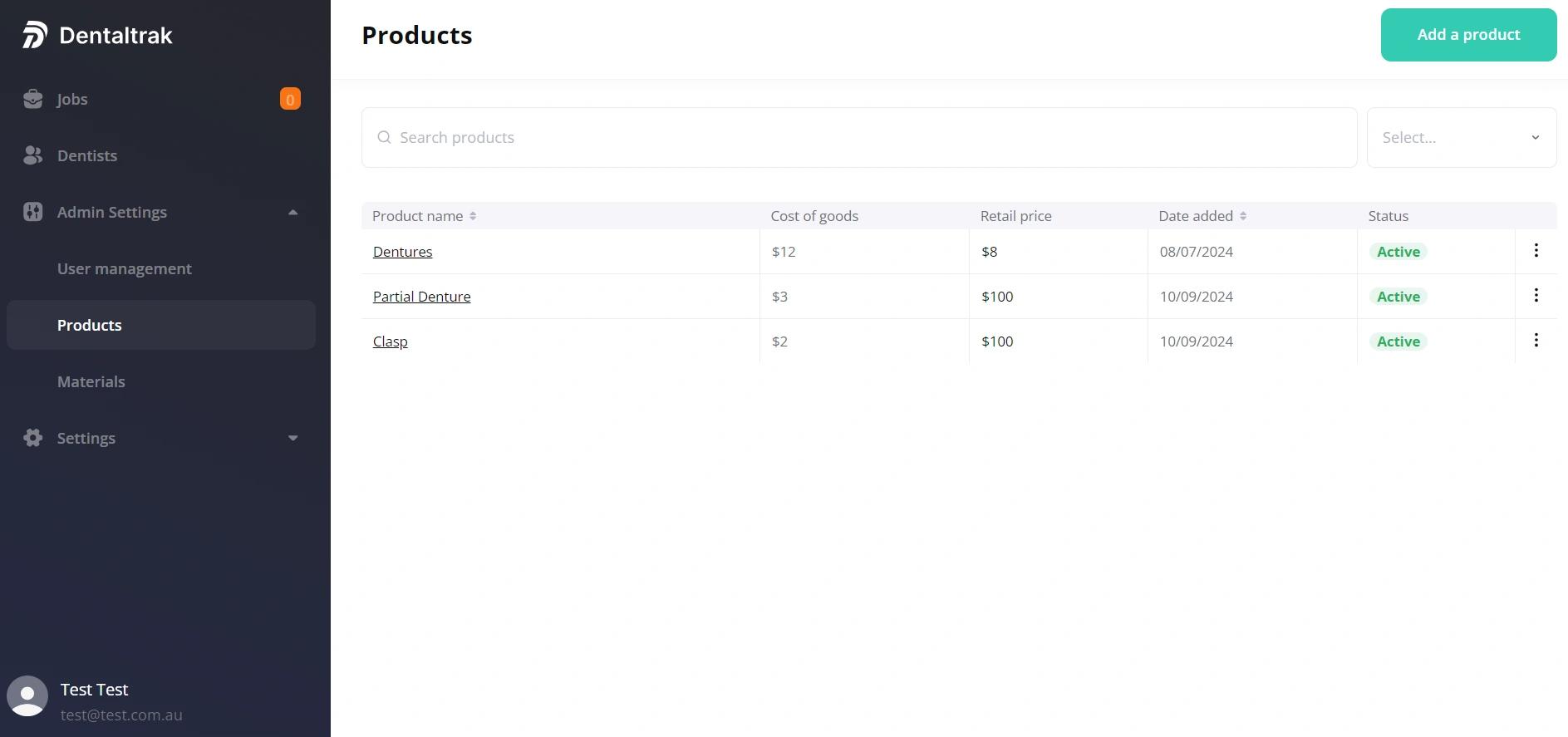This screenshot has height=737, width=1568.
Task: Click the Status column header
Action: click(x=1388, y=216)
